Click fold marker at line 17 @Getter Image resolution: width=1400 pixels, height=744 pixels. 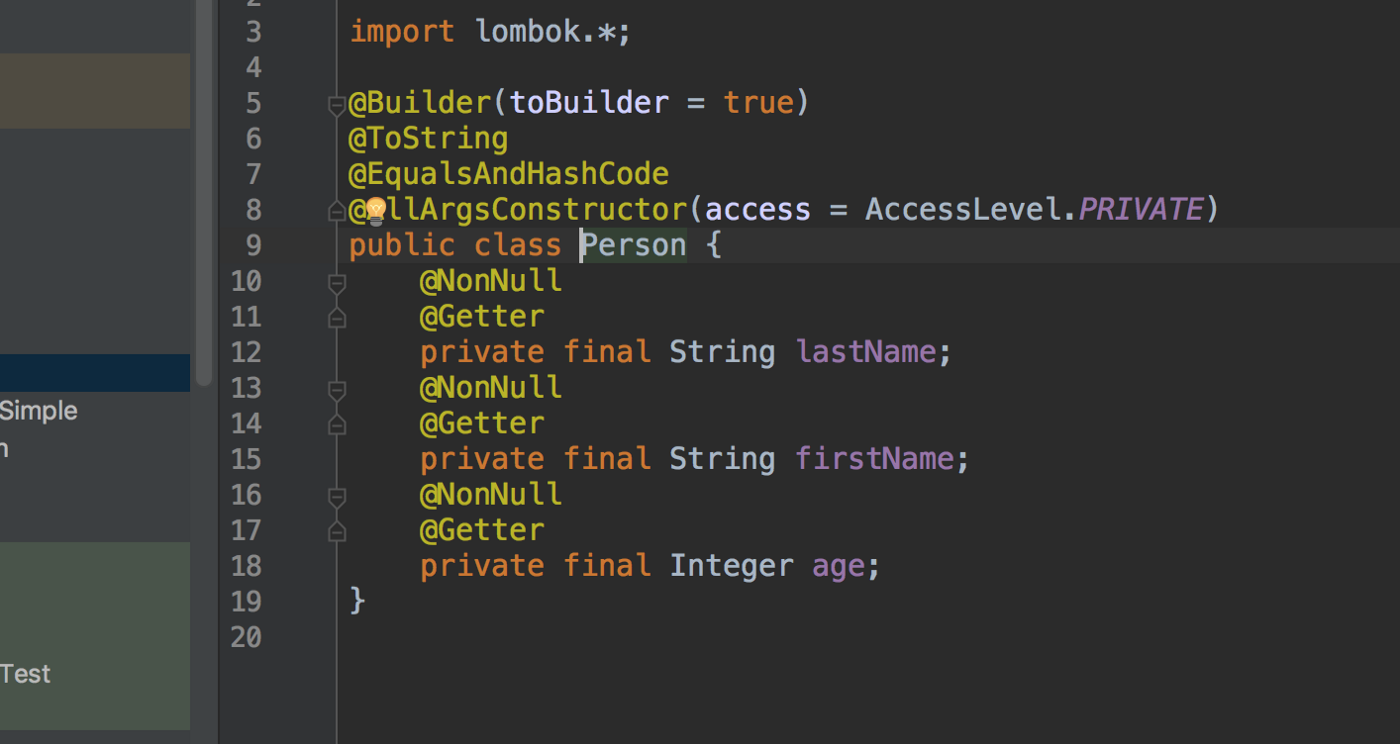(337, 532)
